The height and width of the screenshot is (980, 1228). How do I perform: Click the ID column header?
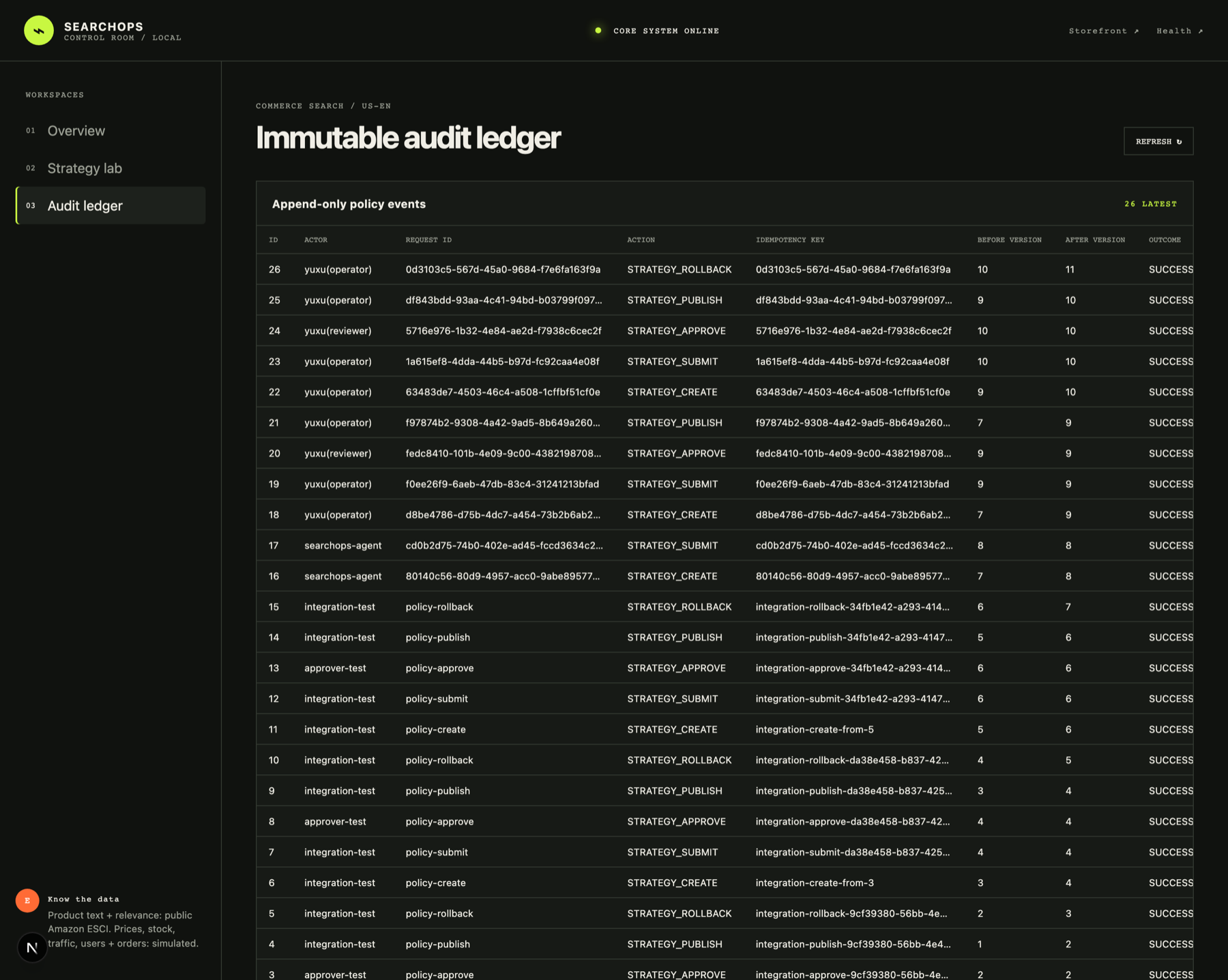pyautogui.click(x=274, y=240)
